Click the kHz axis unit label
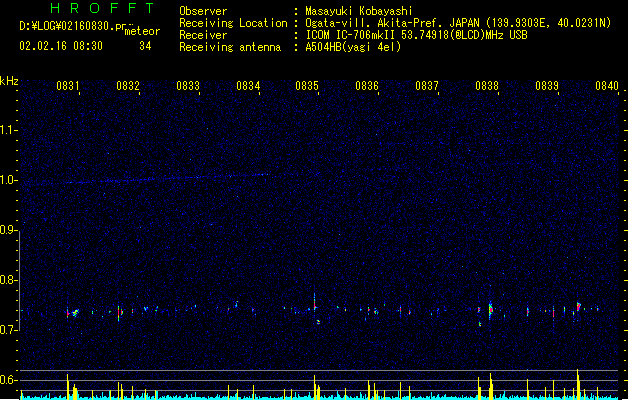 9,81
